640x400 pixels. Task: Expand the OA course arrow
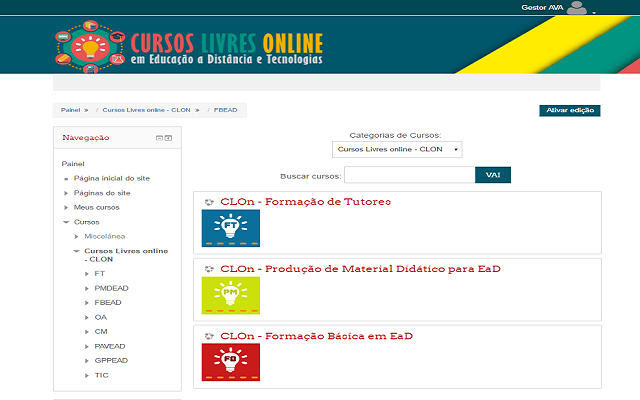pyautogui.click(x=87, y=318)
